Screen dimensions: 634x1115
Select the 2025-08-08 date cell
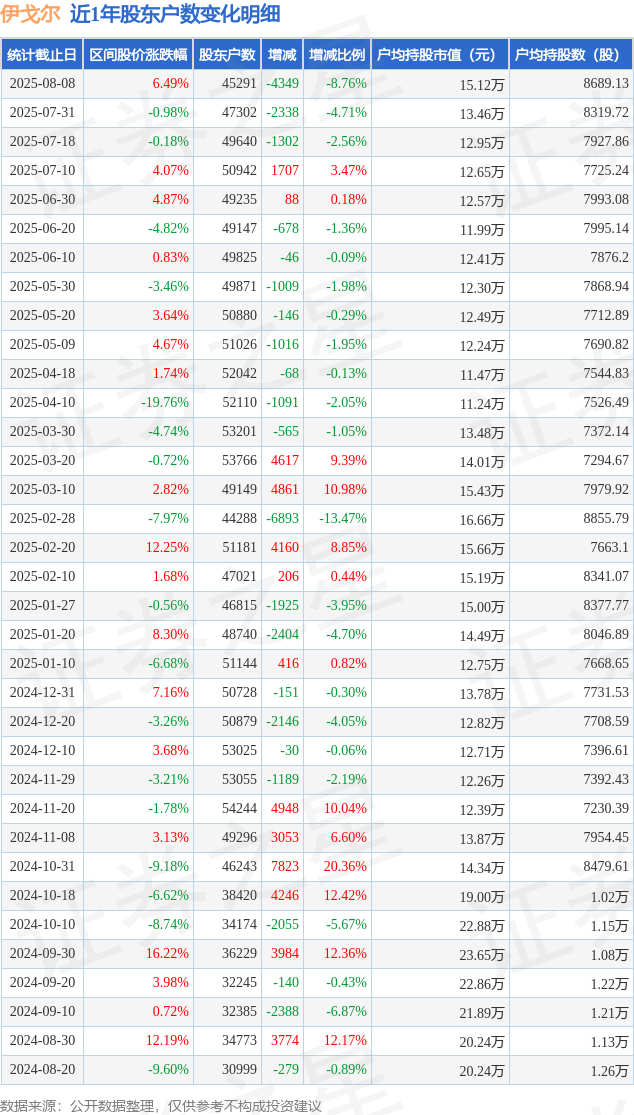tap(42, 83)
